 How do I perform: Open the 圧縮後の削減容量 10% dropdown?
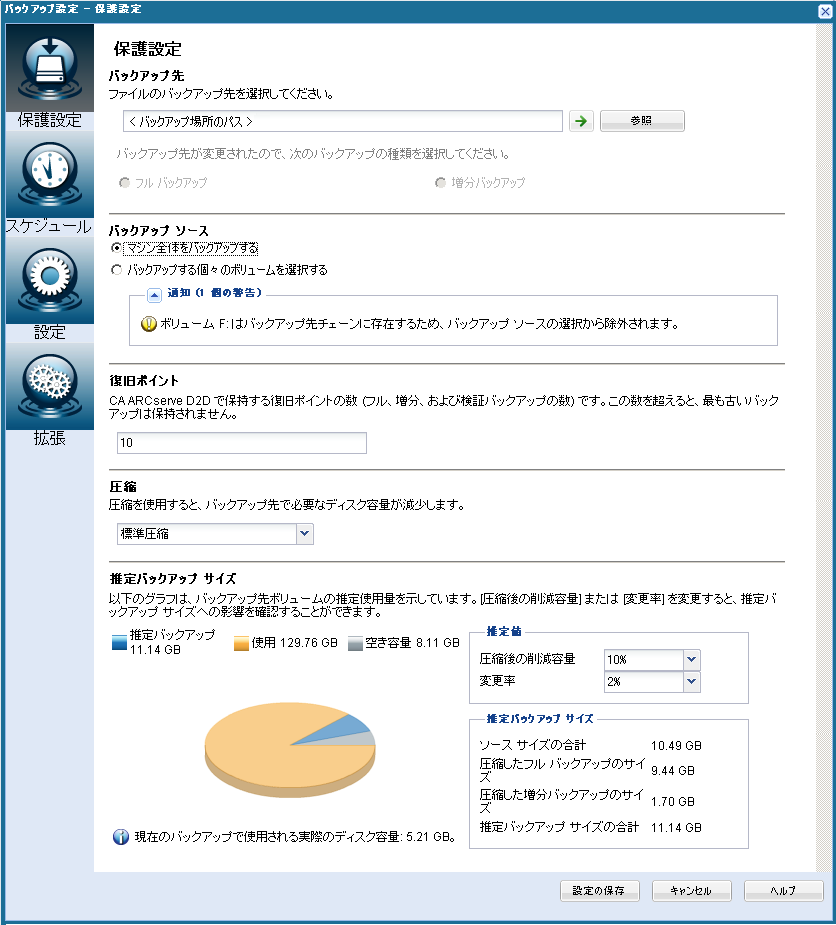[691, 660]
